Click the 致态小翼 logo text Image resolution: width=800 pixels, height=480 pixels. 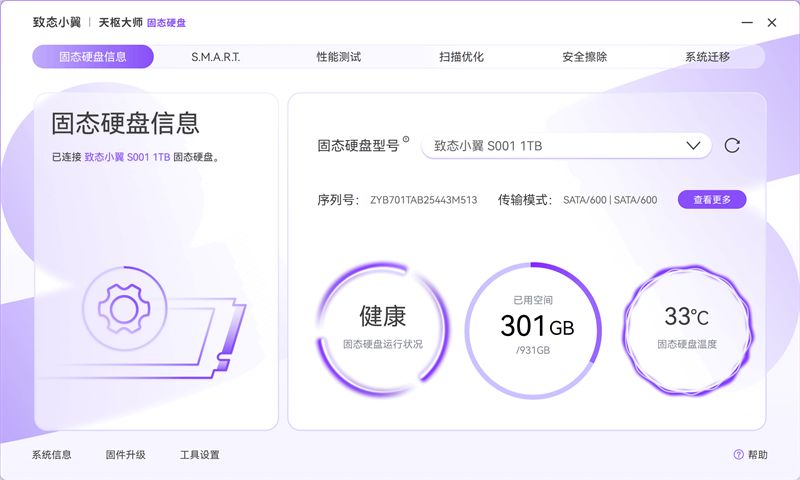coord(57,22)
